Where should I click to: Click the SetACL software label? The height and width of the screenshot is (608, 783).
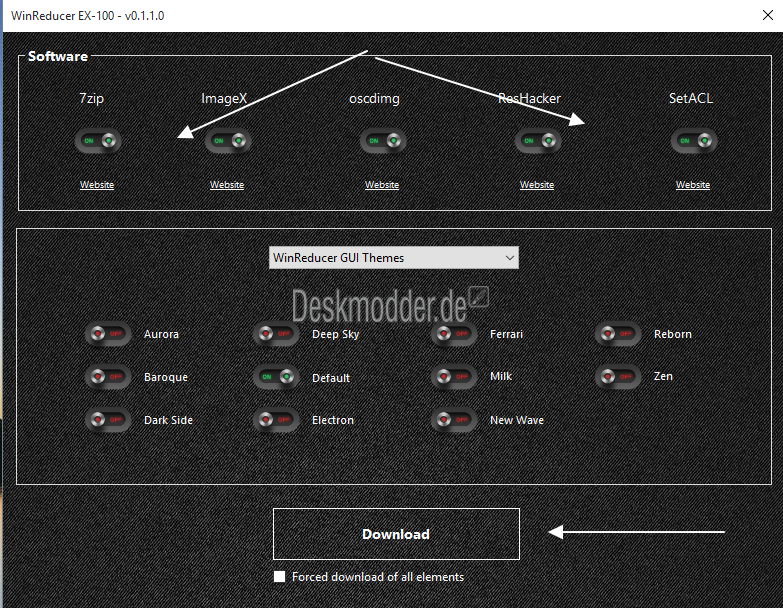pos(691,98)
